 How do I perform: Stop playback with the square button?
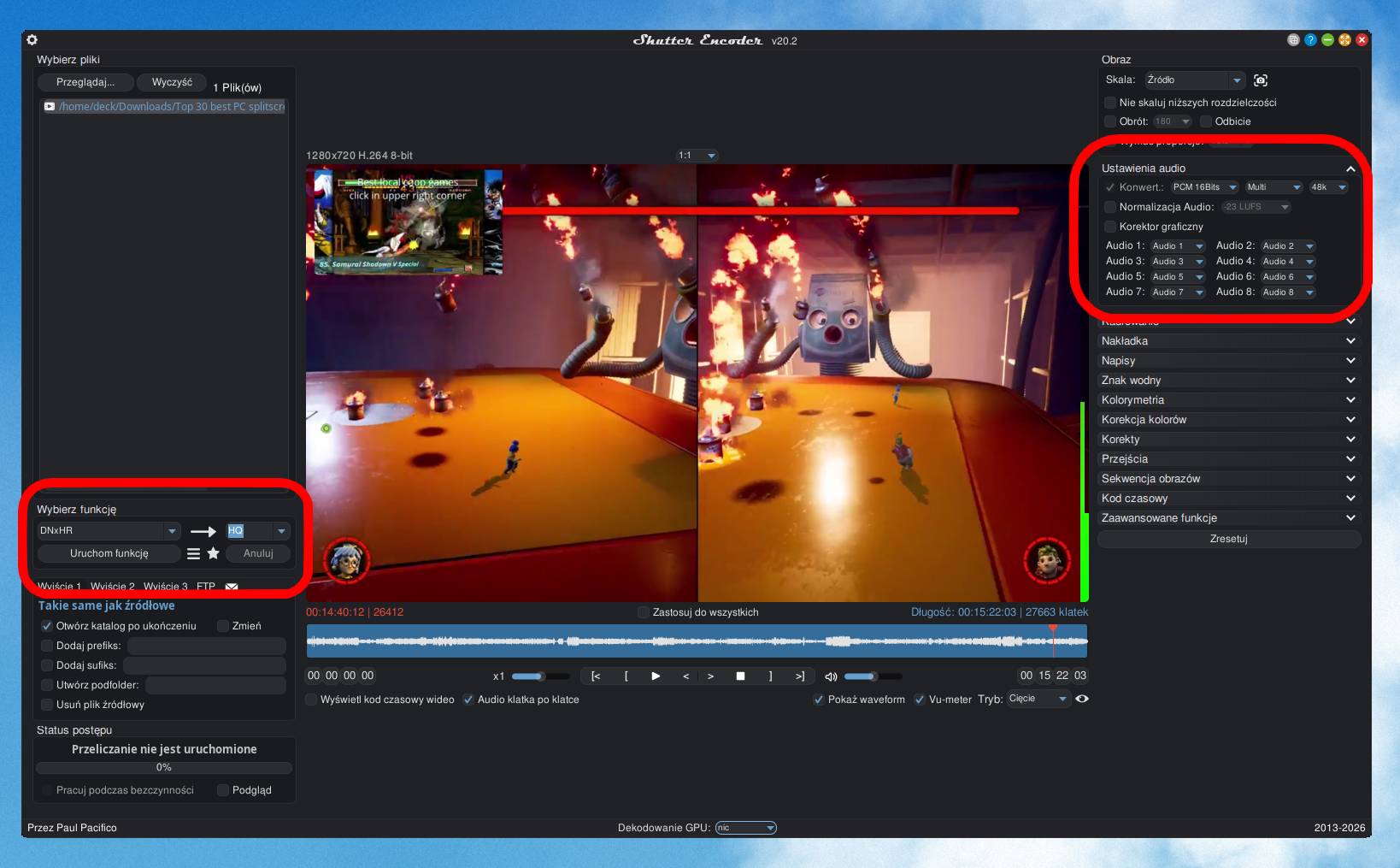click(x=740, y=676)
